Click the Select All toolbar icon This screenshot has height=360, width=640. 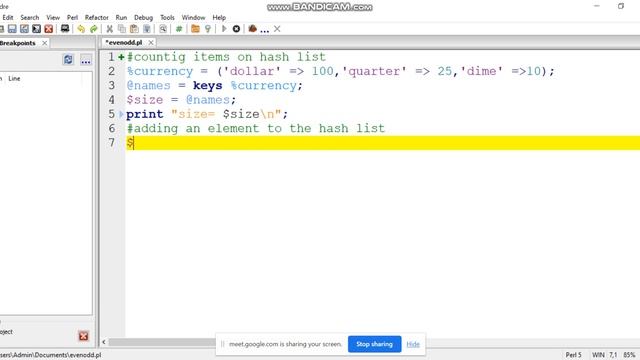click(x=147, y=29)
